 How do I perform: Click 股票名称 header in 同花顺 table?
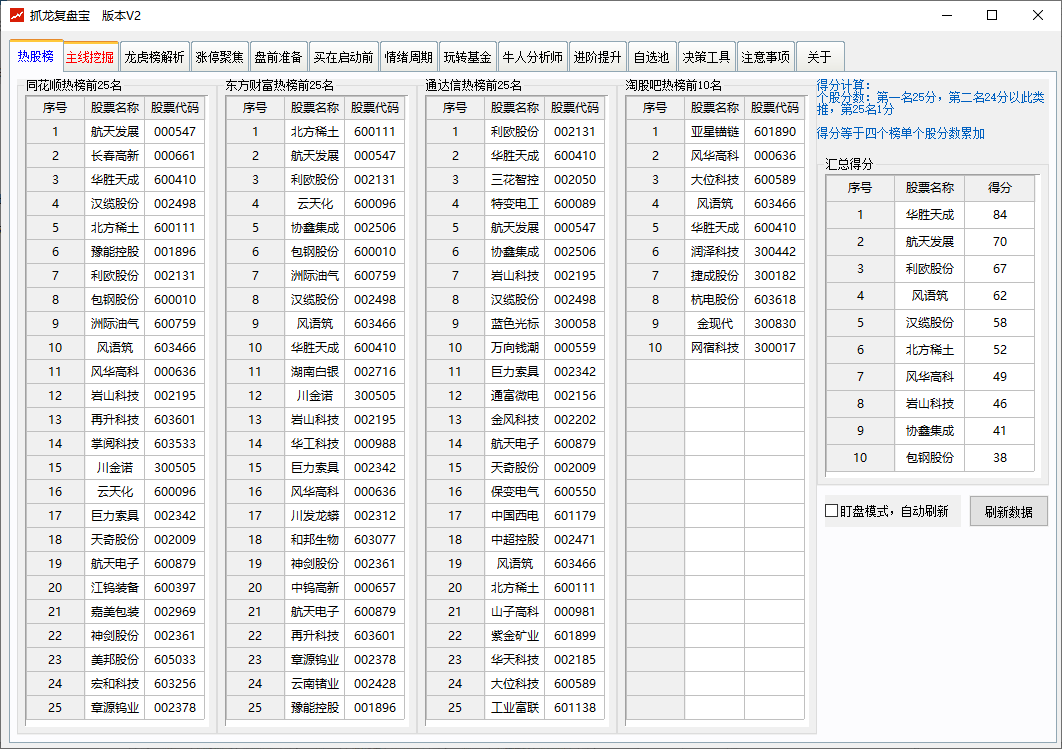pos(115,107)
